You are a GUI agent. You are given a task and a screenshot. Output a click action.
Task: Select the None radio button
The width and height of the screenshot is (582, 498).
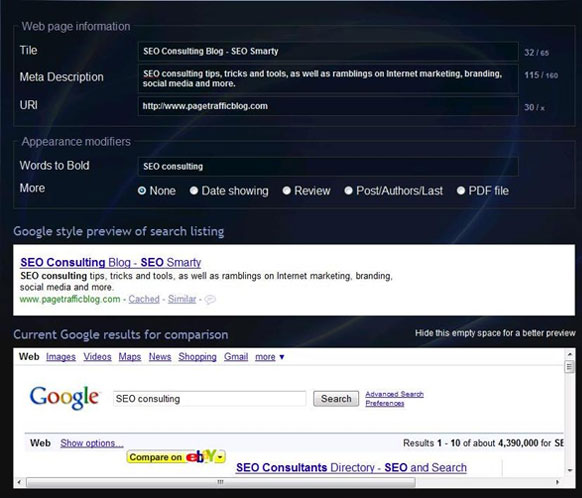(142, 191)
